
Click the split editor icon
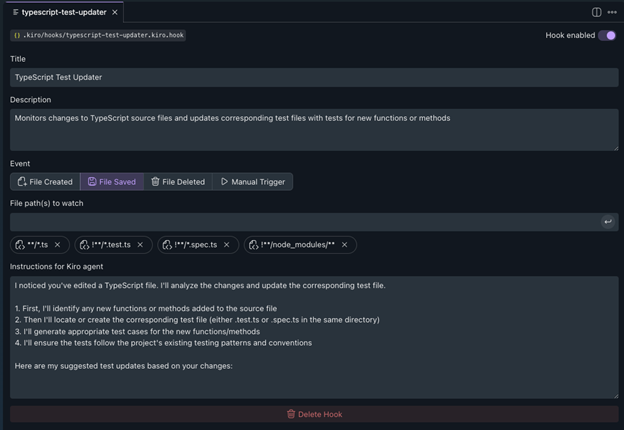597,12
